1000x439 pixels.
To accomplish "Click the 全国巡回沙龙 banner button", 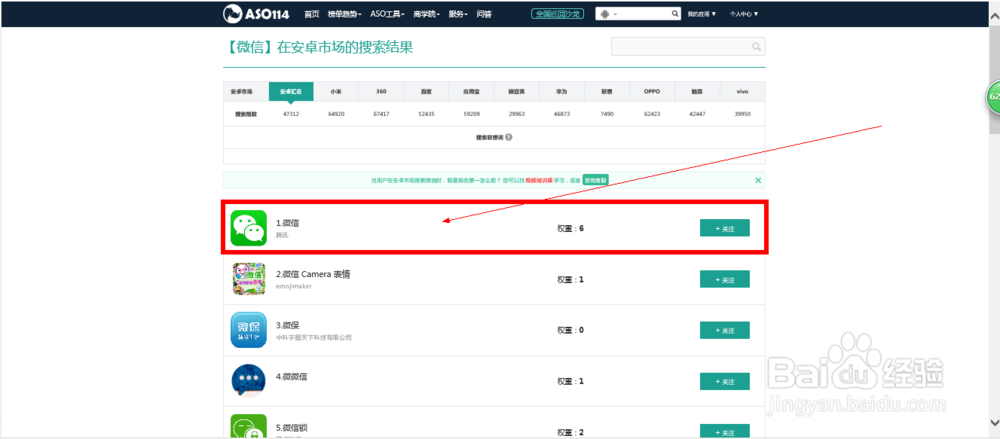I will click(x=557, y=14).
